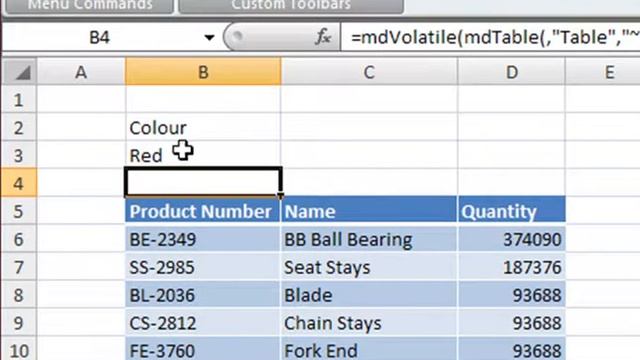This screenshot has height=360, width=640.
Task: Click cell with quantity 187376
Action: [x=511, y=267]
